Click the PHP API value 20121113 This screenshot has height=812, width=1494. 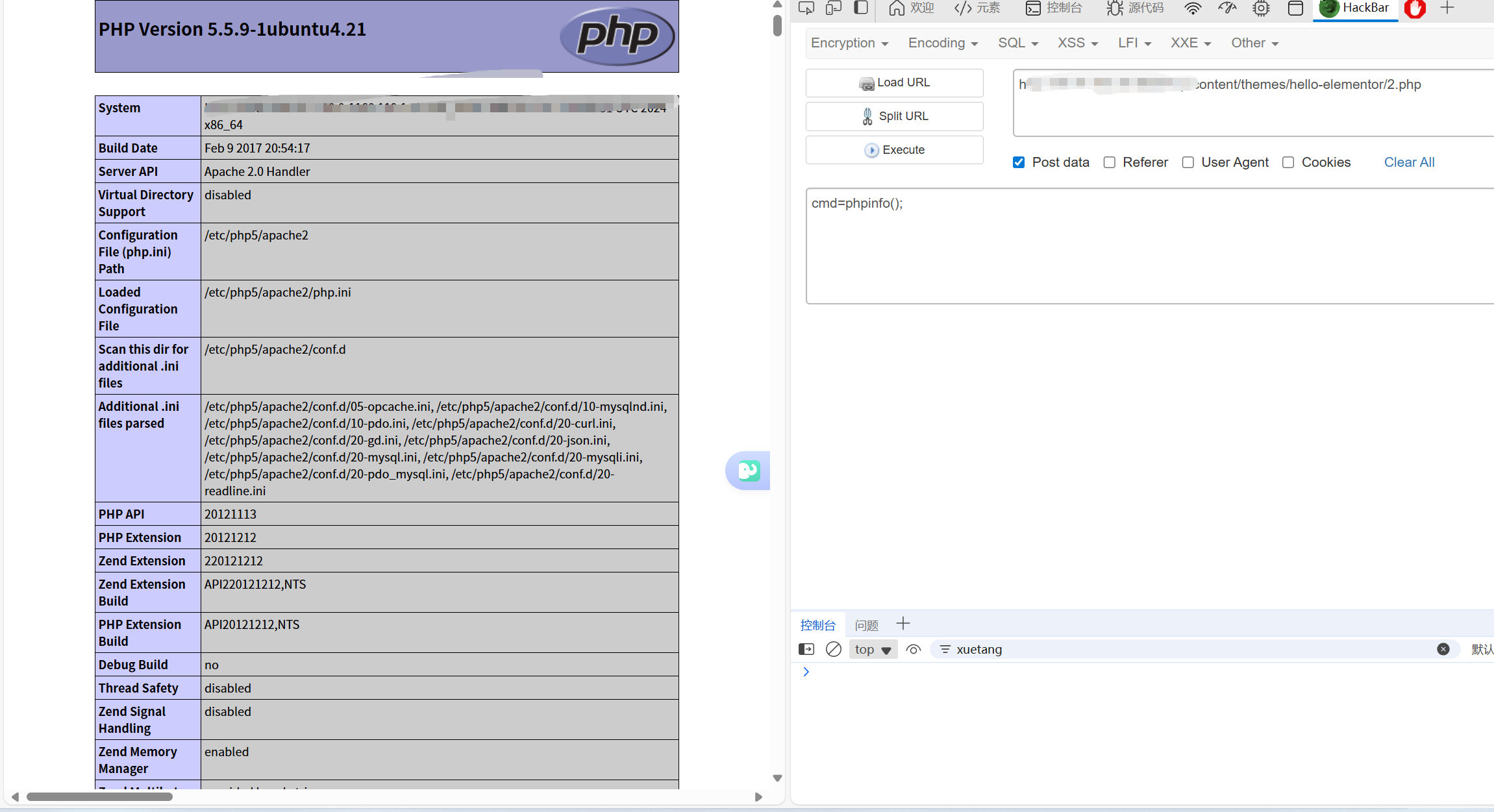coord(230,514)
